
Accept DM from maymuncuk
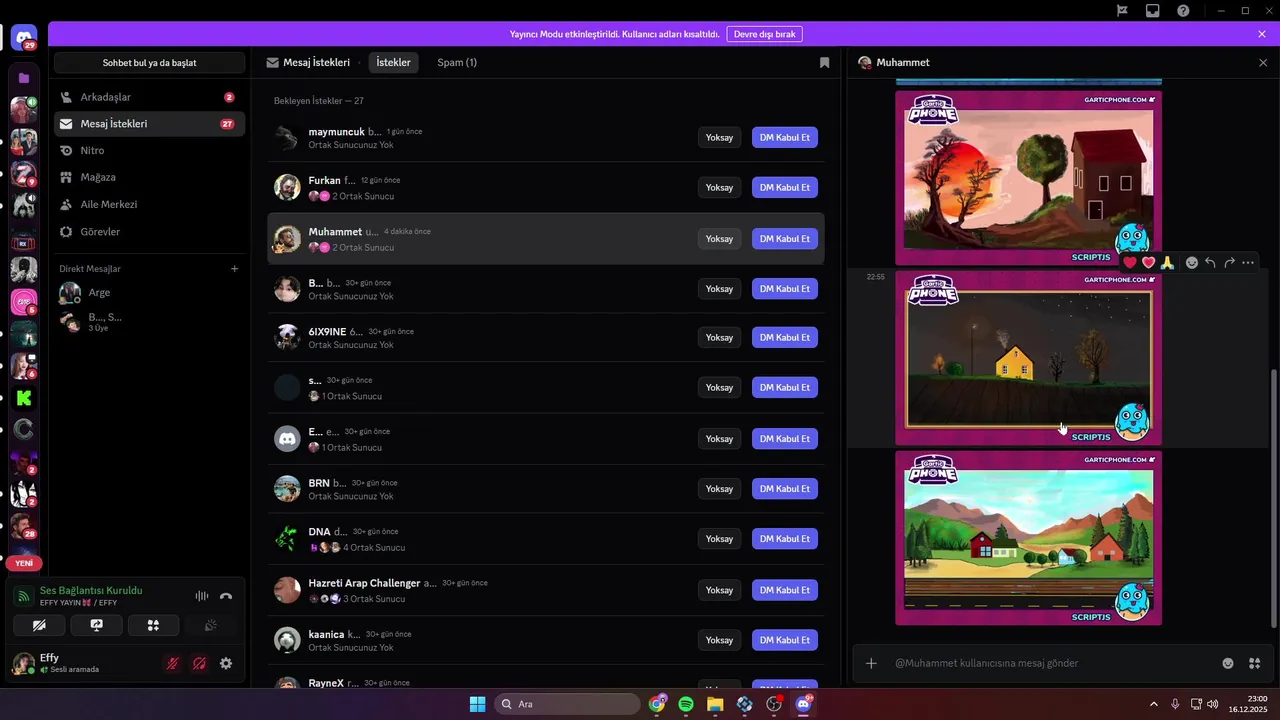[785, 138]
